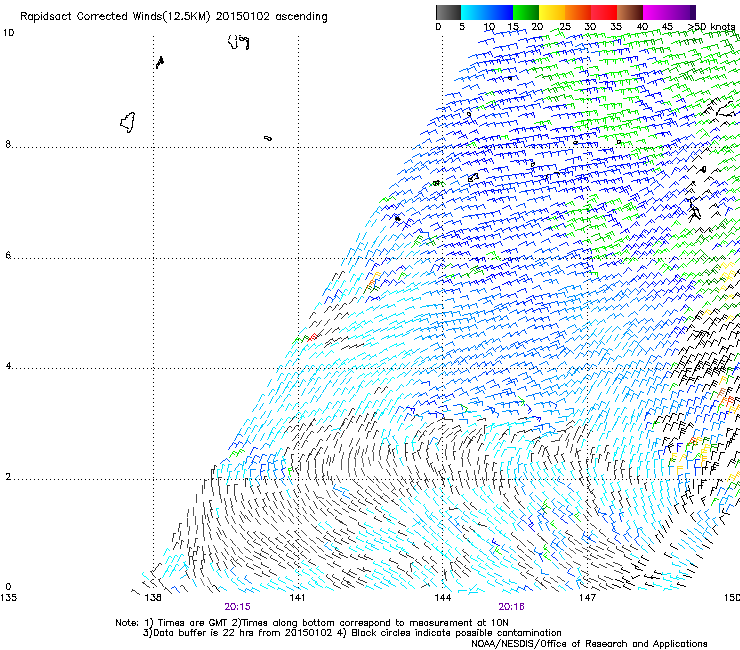Click the island cluster outline near 10N
This screenshot has height=650, width=740.
coord(239,42)
